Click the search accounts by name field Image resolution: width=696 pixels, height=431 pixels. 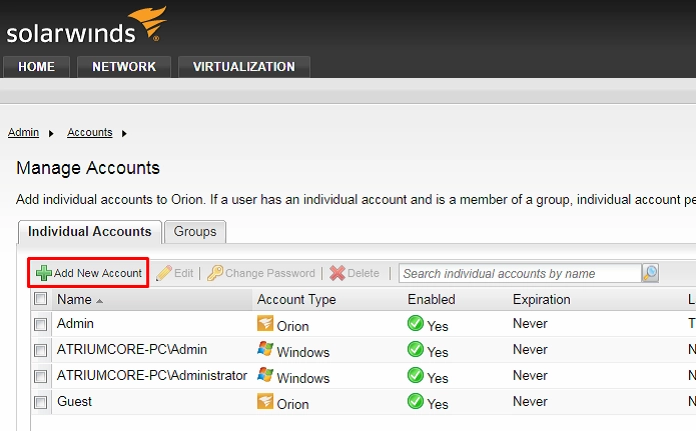pos(520,273)
